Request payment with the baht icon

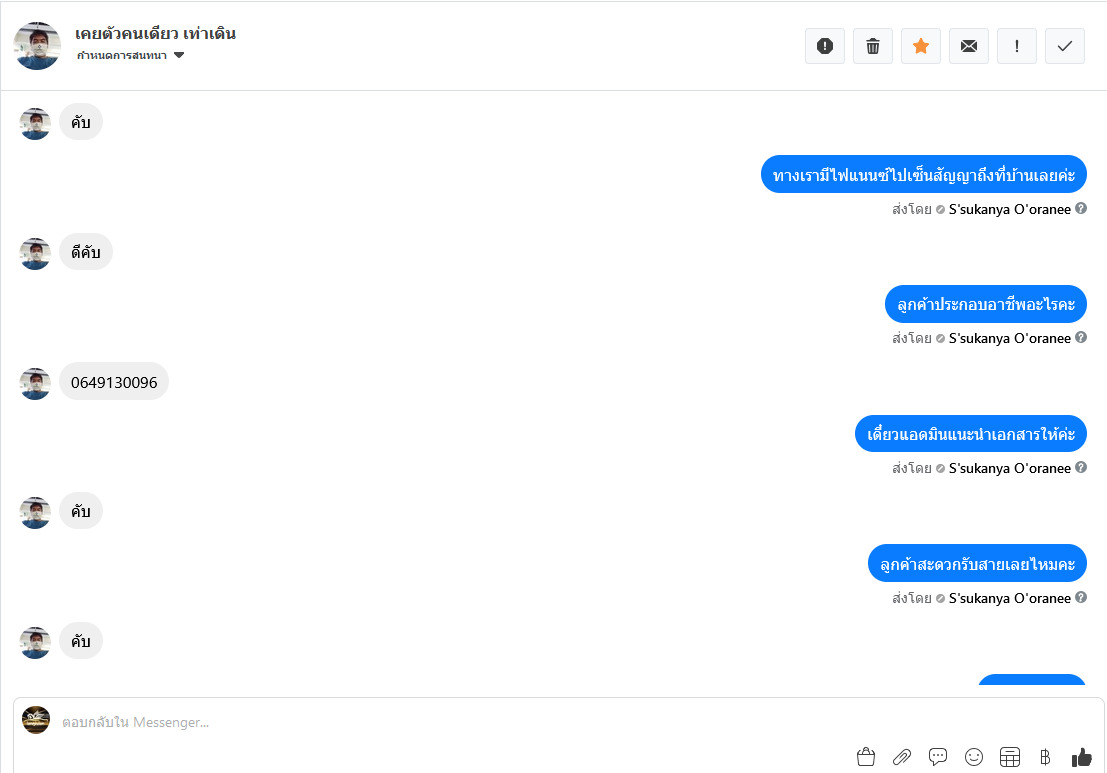tap(1046, 757)
